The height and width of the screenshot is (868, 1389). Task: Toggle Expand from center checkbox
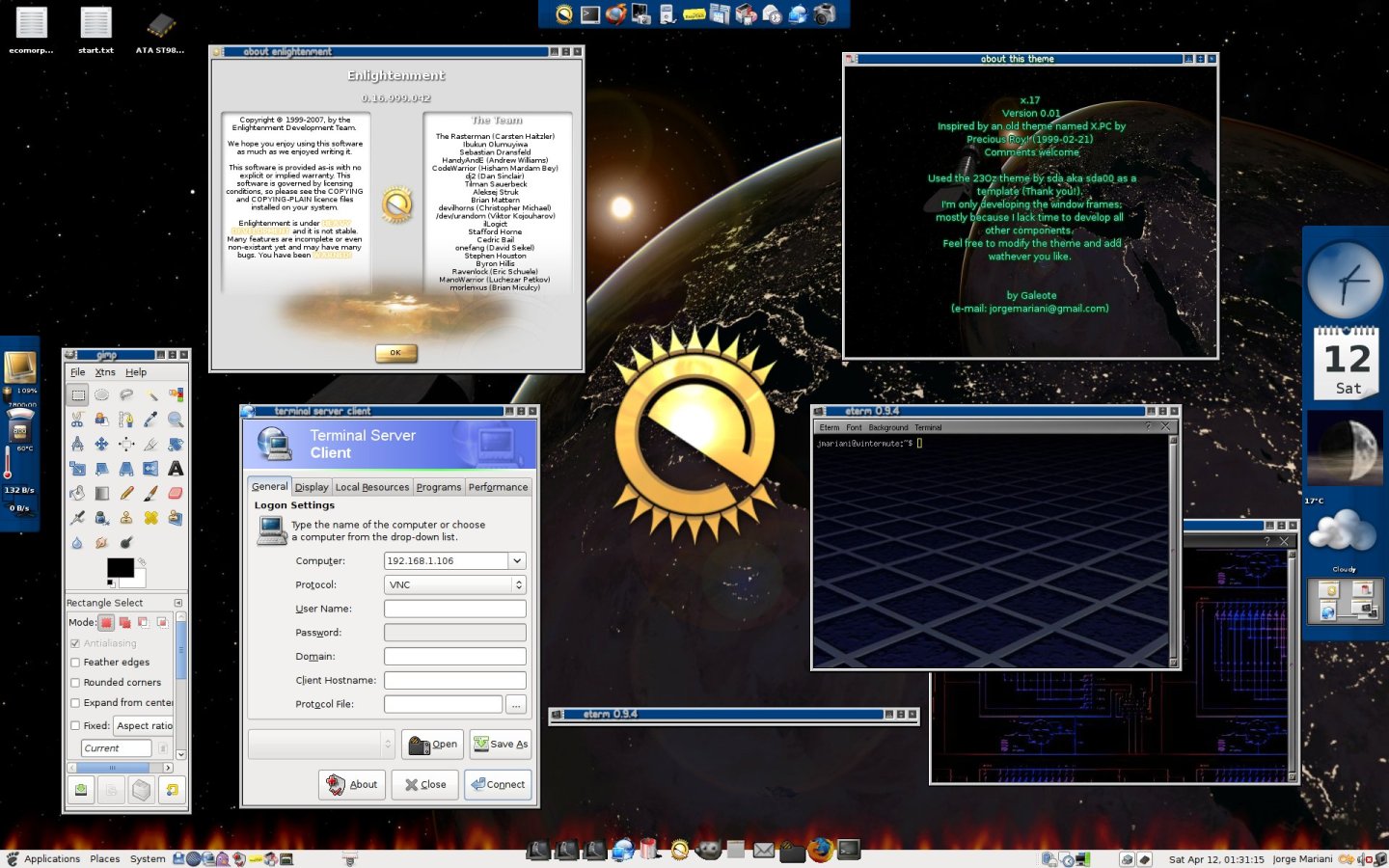click(75, 703)
